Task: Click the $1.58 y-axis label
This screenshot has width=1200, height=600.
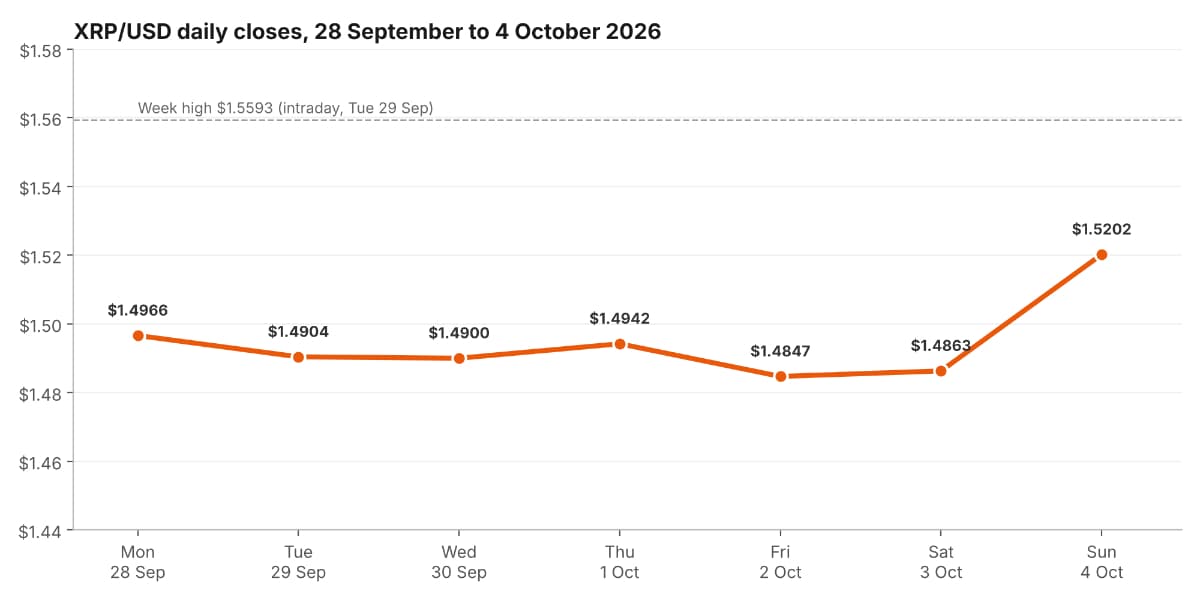Action: click(x=41, y=50)
